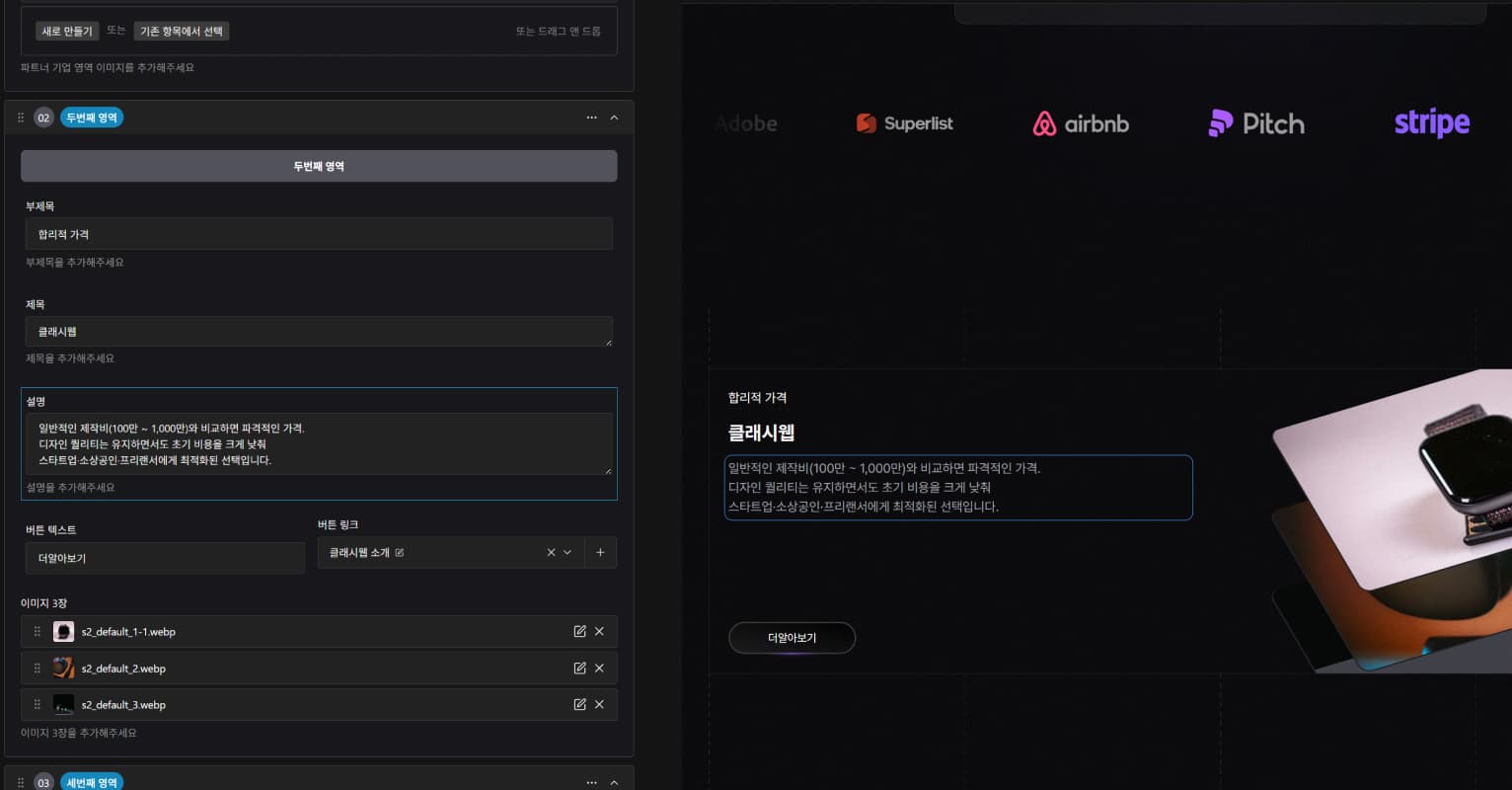This screenshot has height=790, width=1512.
Task: Collapse the 세번째 영역 section
Action: pos(614,782)
